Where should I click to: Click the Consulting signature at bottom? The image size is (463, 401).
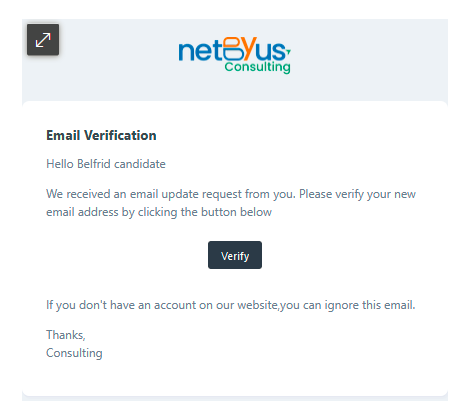(x=74, y=353)
